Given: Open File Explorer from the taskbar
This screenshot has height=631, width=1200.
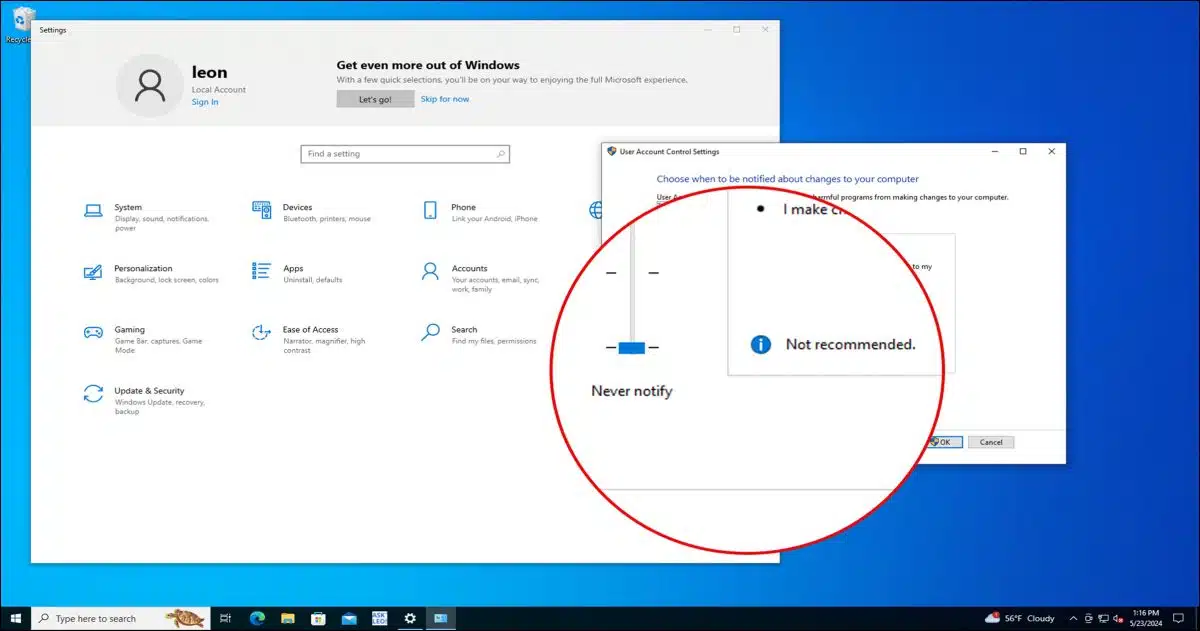Looking at the screenshot, I should (287, 618).
